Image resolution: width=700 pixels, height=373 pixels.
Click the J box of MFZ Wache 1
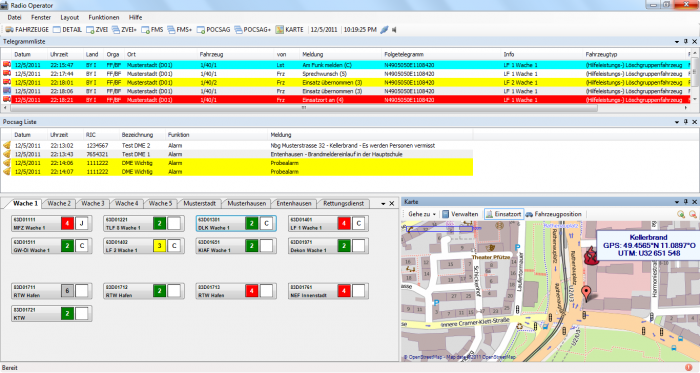point(82,223)
